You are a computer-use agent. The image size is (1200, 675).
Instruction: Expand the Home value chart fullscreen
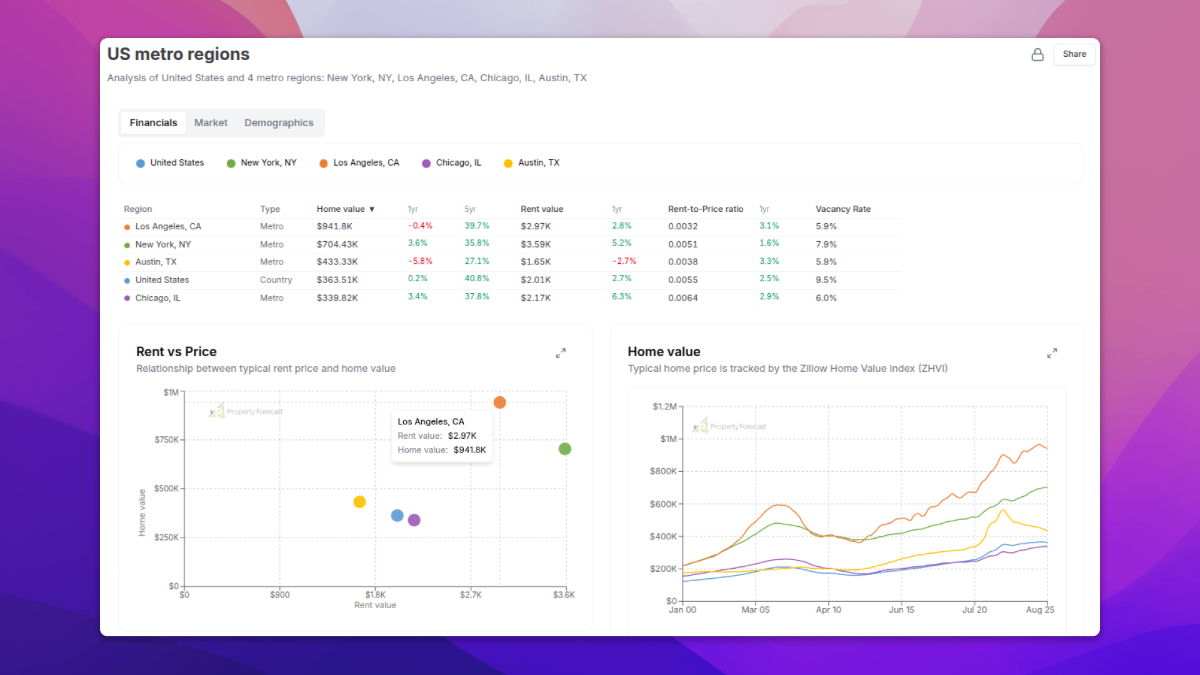[1052, 353]
